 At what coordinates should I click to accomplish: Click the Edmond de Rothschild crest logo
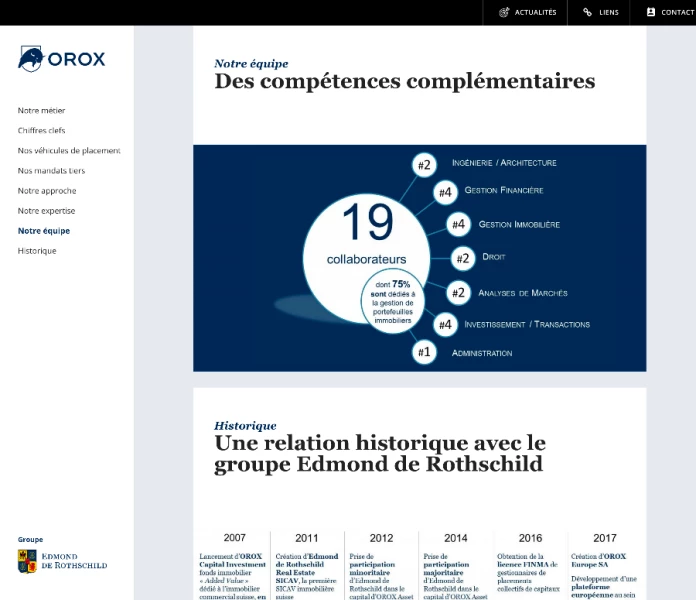[x=27, y=561]
